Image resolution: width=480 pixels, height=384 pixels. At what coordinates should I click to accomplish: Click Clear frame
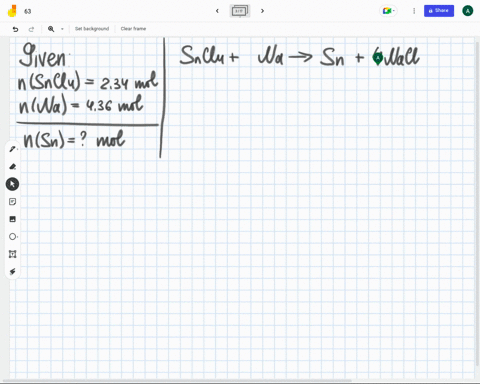click(x=133, y=29)
